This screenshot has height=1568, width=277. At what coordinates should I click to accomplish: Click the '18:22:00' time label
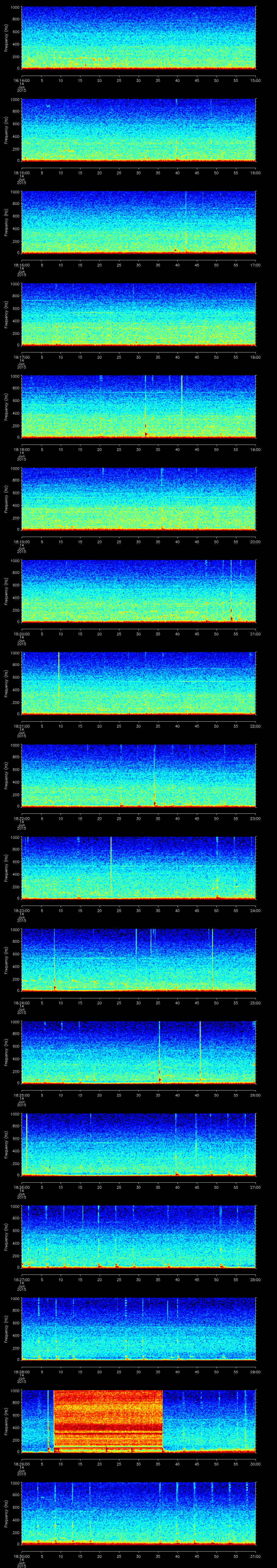point(21,818)
